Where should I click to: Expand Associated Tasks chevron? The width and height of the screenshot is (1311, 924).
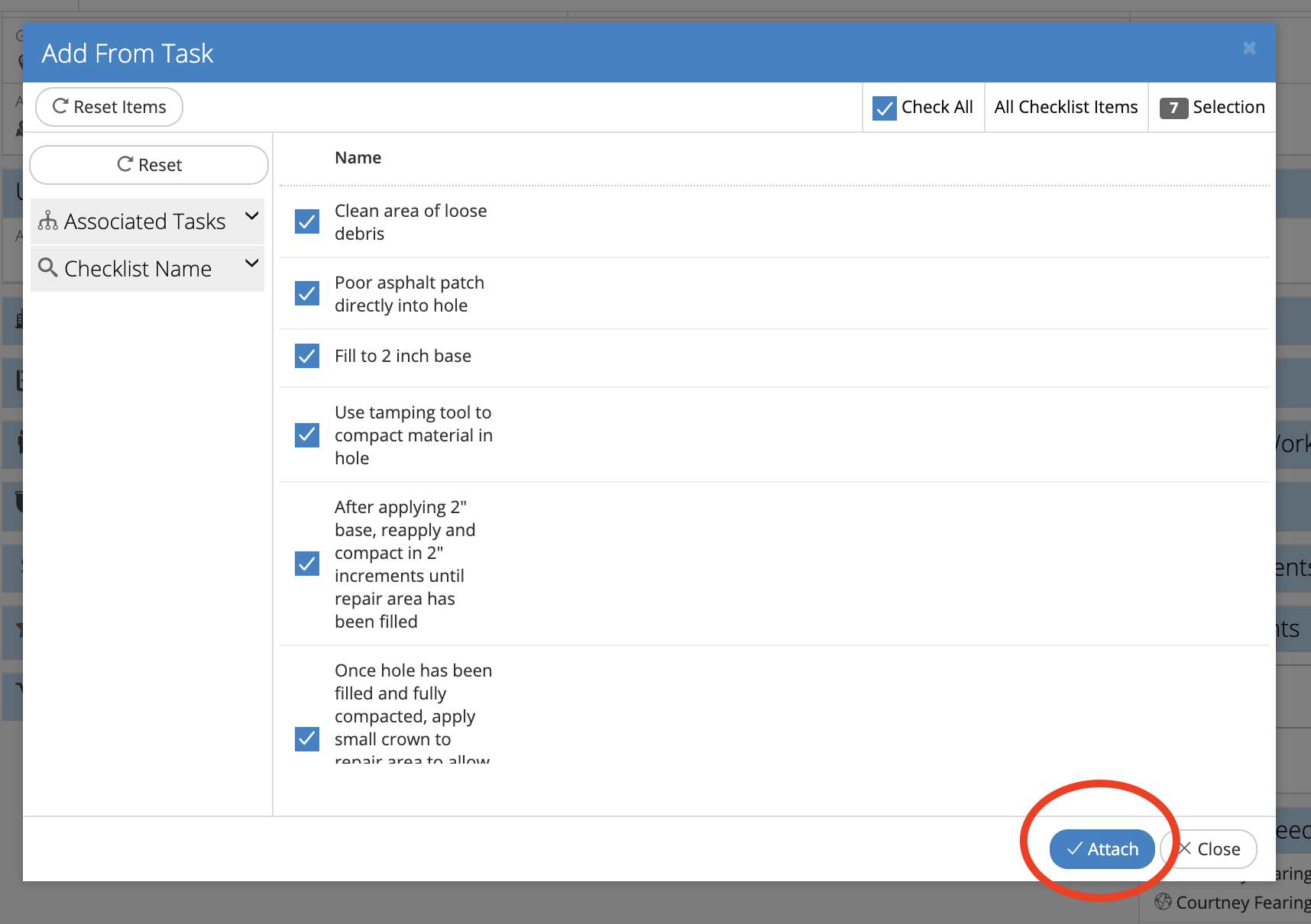point(251,216)
